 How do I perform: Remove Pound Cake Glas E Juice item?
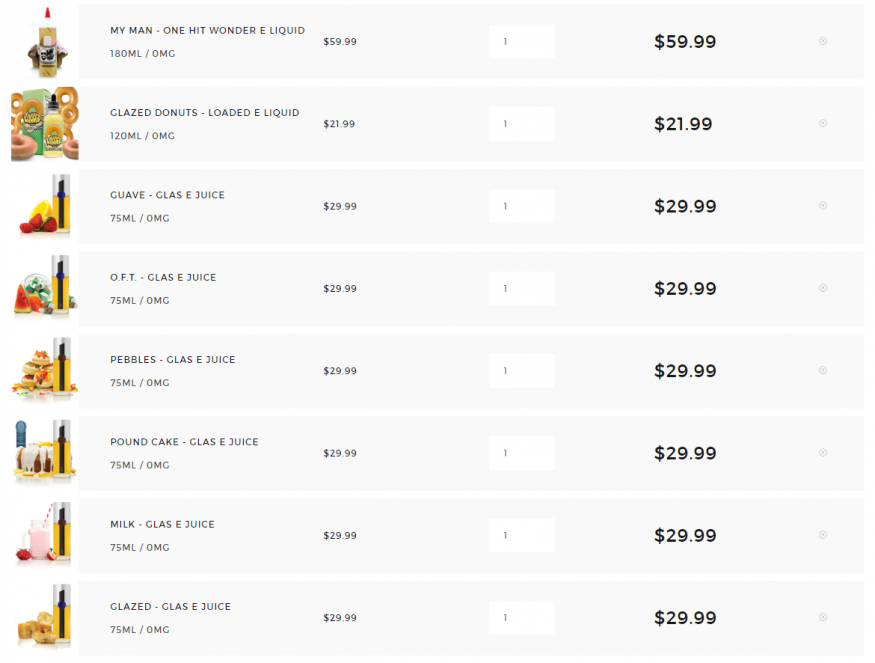(823, 453)
